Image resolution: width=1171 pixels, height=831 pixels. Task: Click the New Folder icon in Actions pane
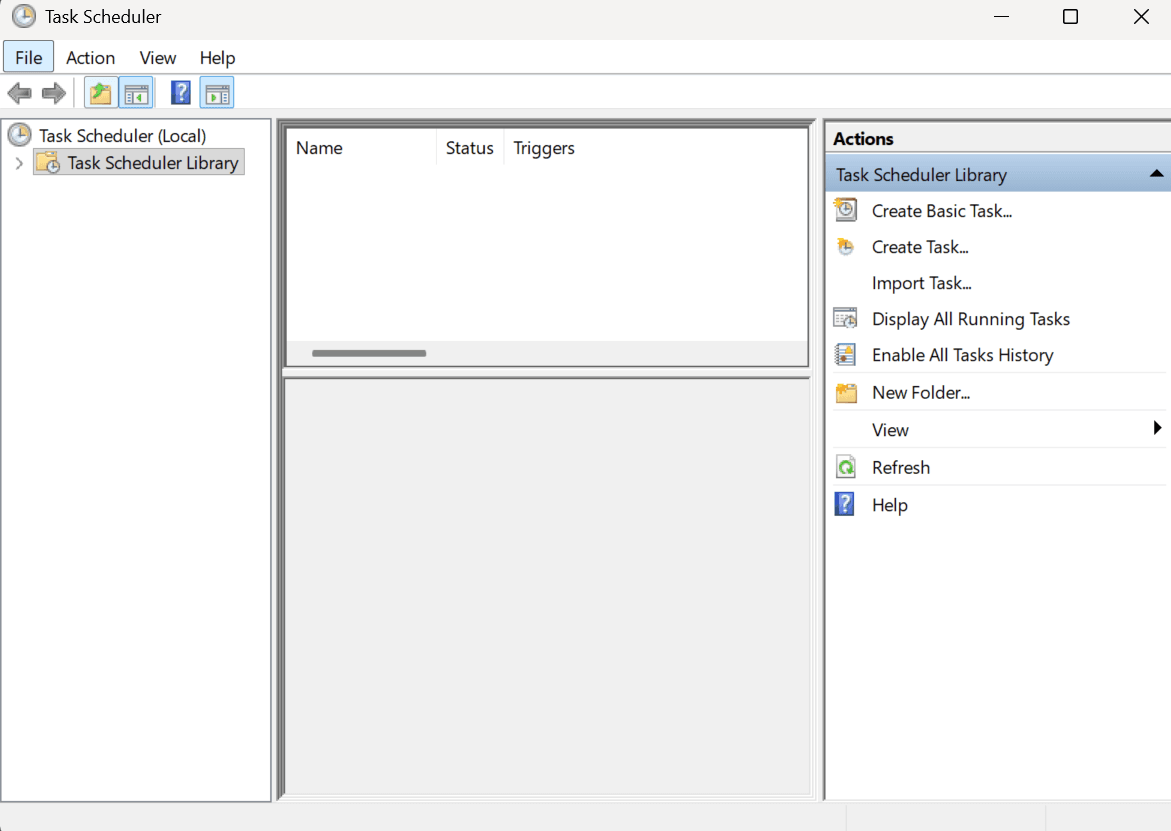pos(845,392)
